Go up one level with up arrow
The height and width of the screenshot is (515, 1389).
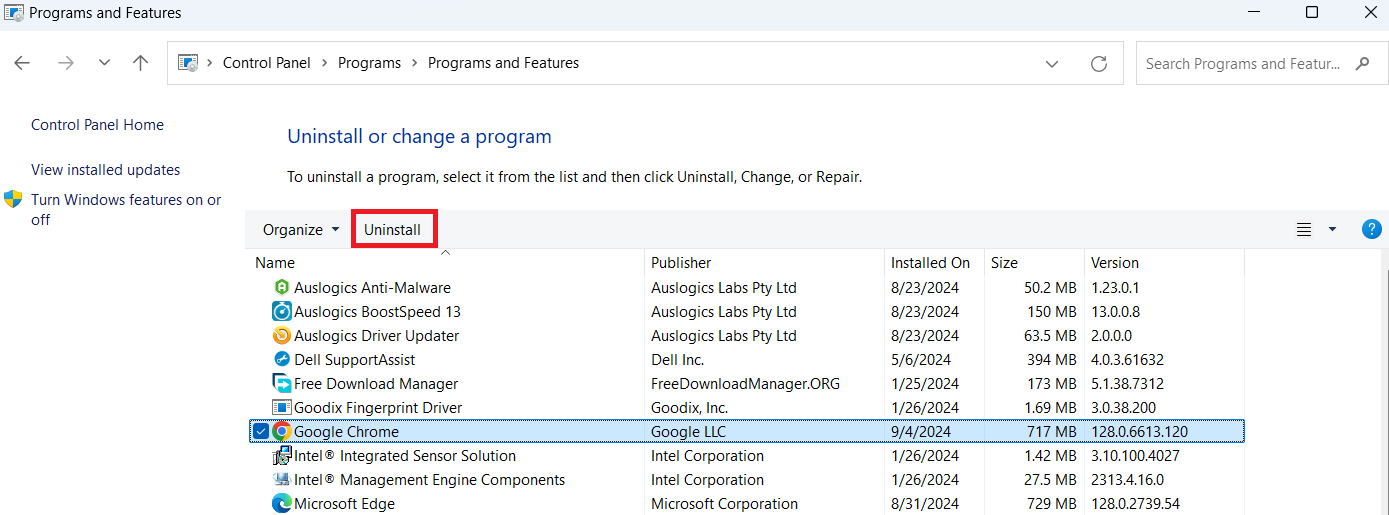coord(140,63)
